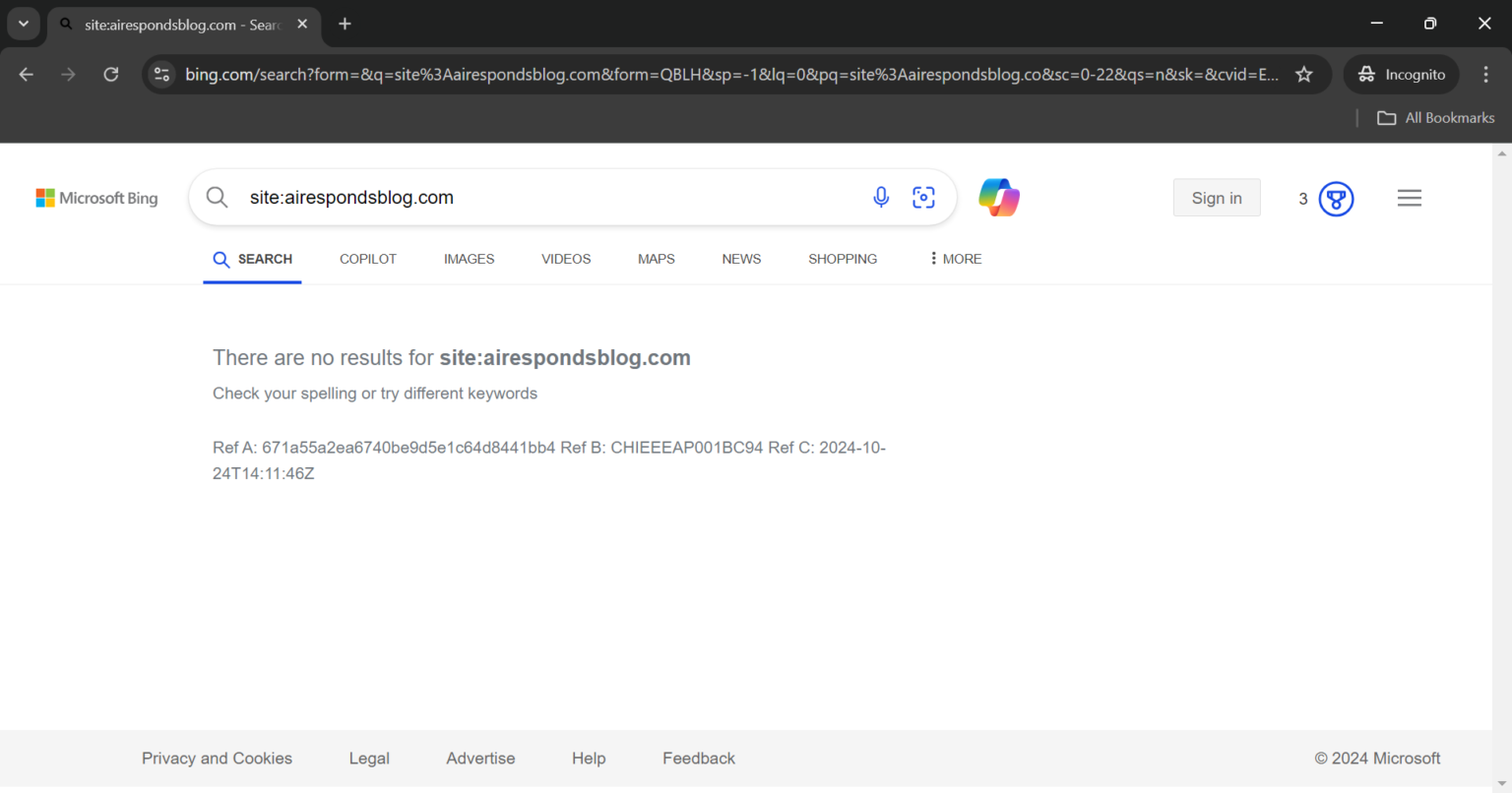Switch to the IMAGES tab
The width and height of the screenshot is (1512, 793).
coord(469,258)
